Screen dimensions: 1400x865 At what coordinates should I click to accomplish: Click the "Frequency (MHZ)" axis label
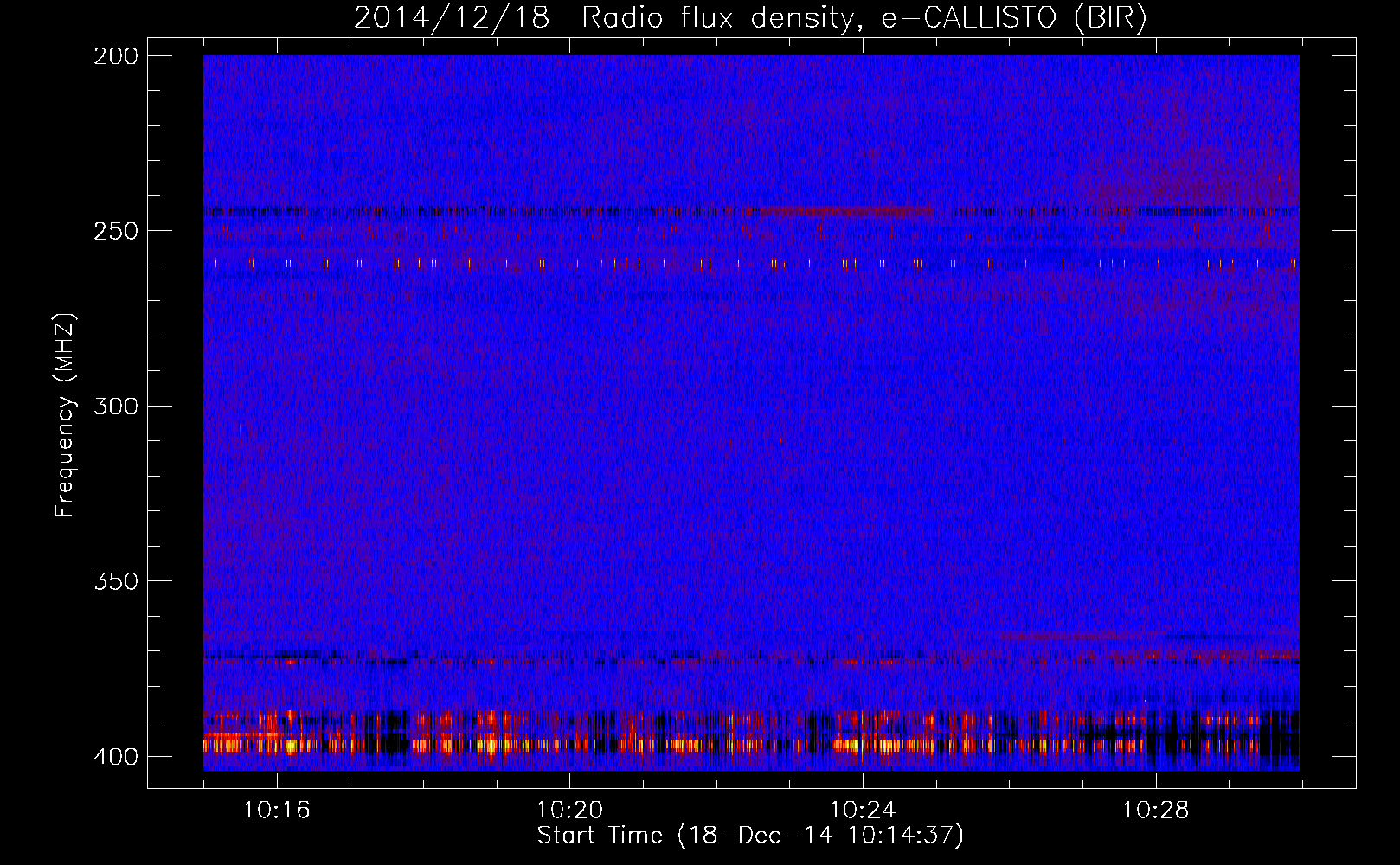pyautogui.click(x=65, y=414)
